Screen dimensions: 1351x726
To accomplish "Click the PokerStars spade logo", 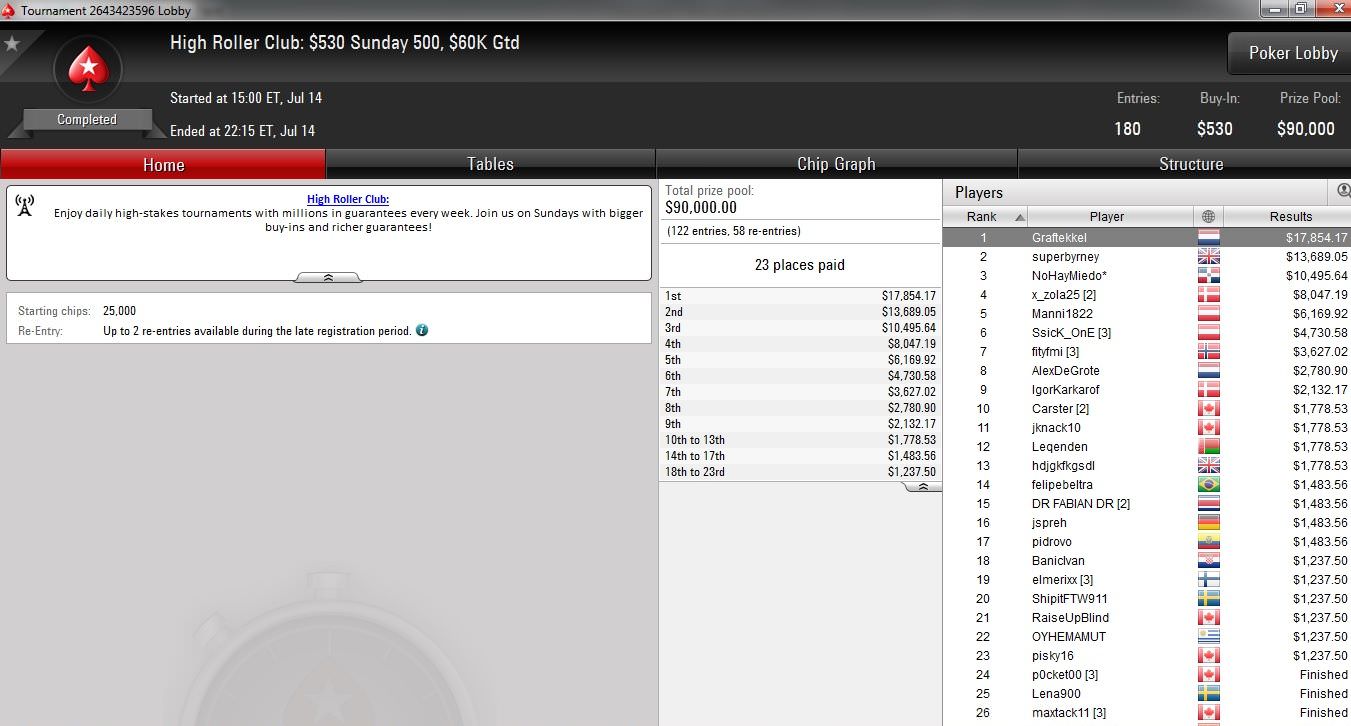I will (87, 70).
